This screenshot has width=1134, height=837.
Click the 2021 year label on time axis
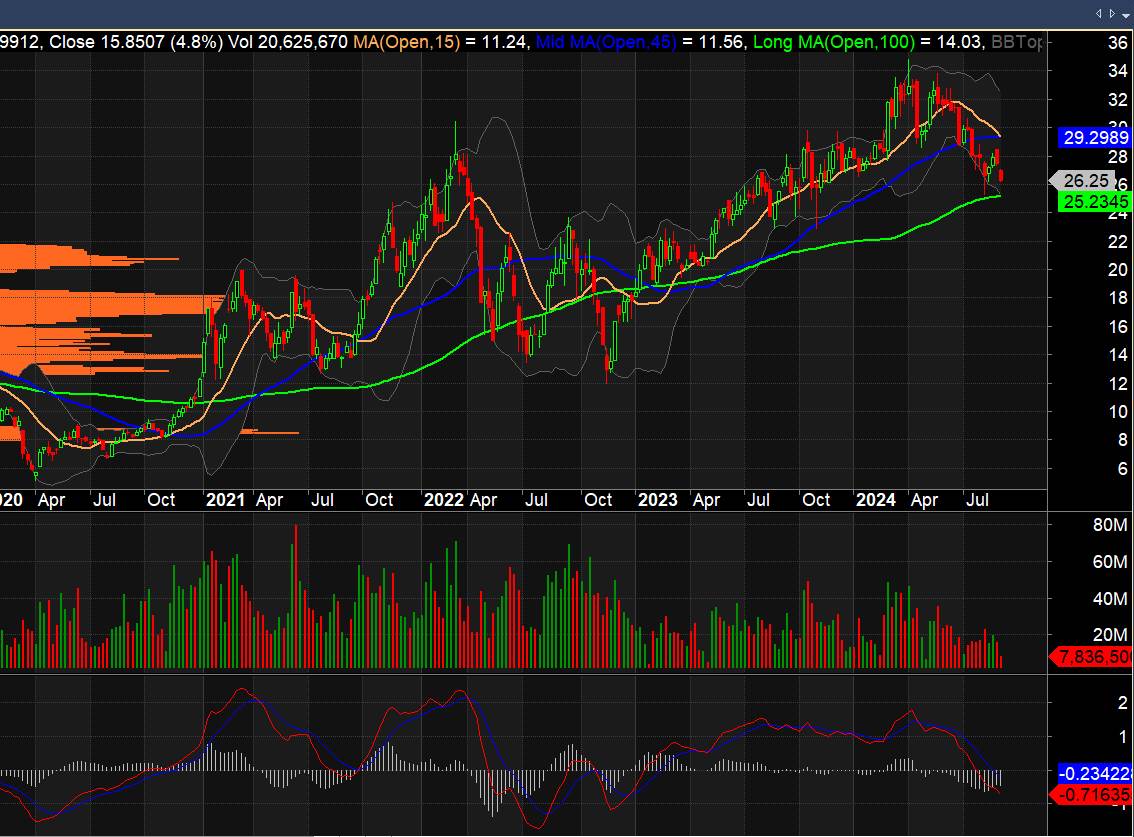225,500
